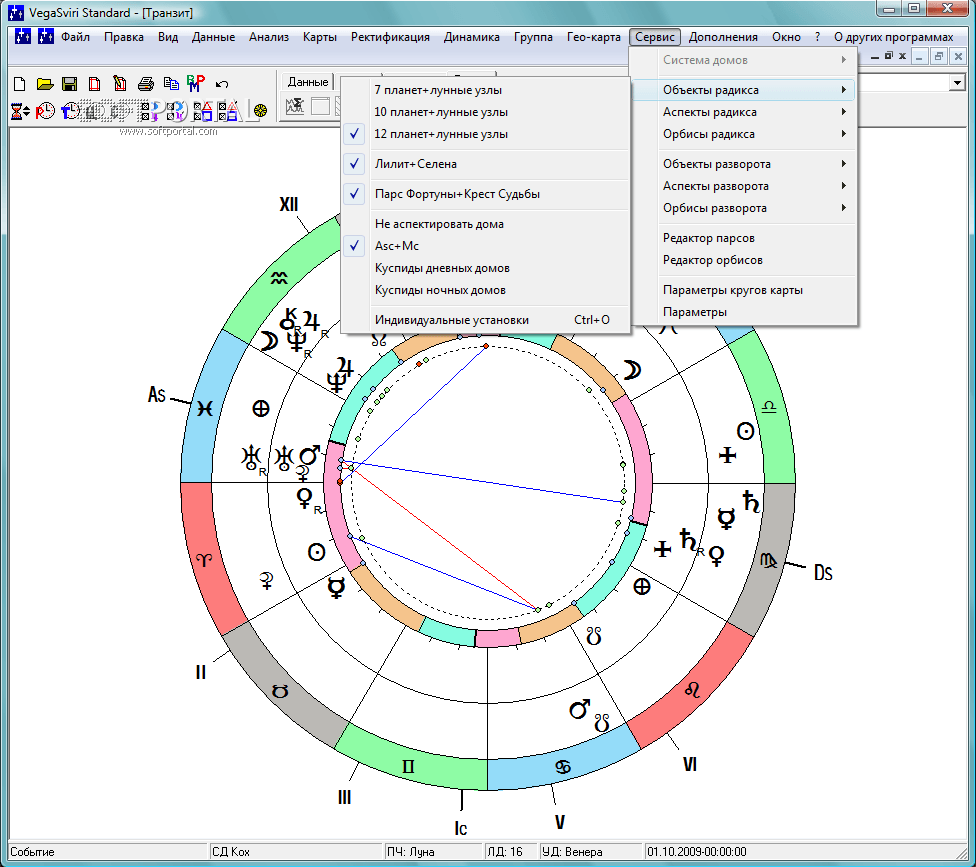The width and height of the screenshot is (976, 867).
Task: Open the Правка menu
Action: [124, 37]
